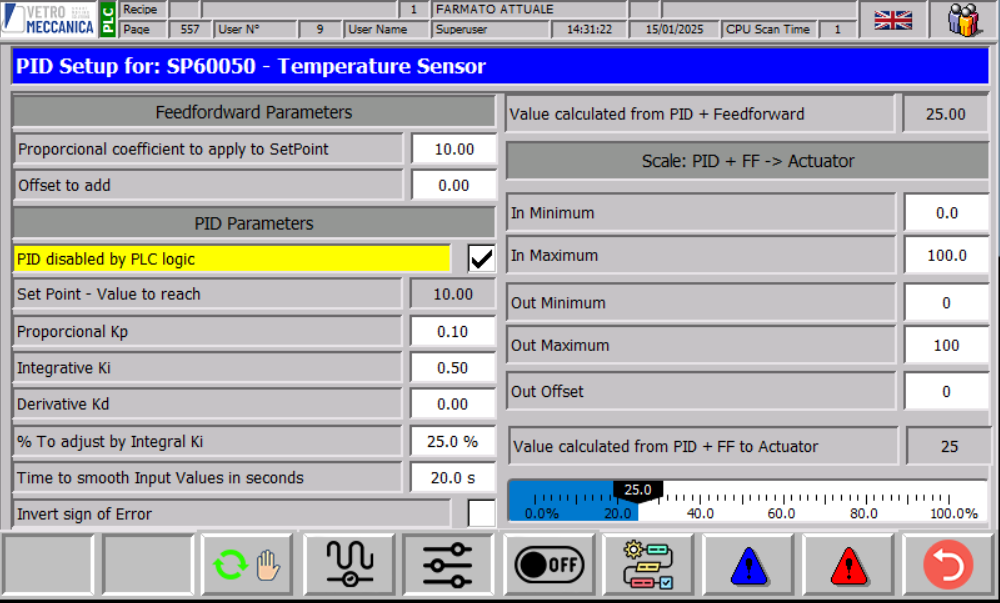The width and height of the screenshot is (1000, 603).
Task: Edit % To adjust by Integral Ki field
Action: [x=453, y=441]
